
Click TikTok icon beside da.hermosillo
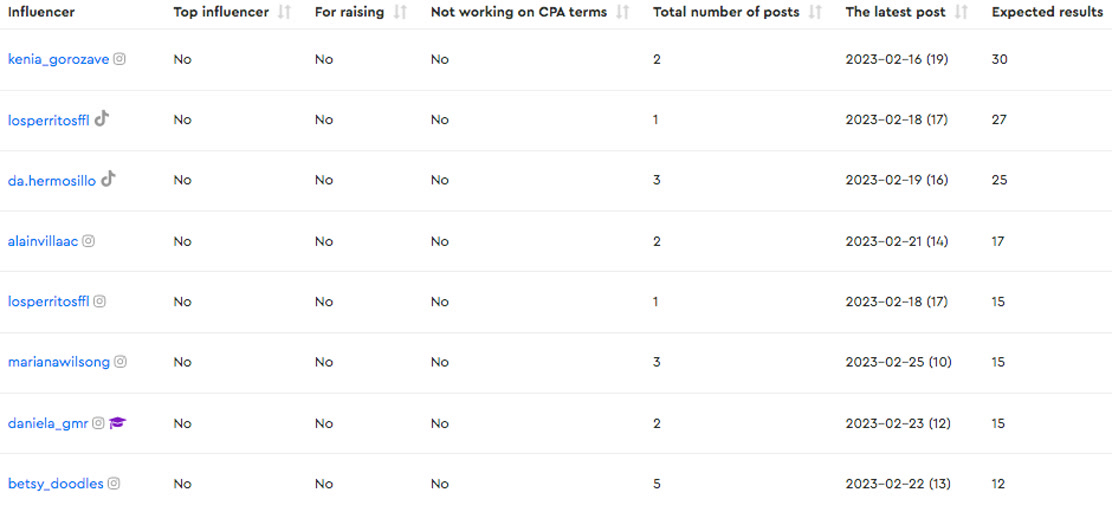pyautogui.click(x=108, y=179)
